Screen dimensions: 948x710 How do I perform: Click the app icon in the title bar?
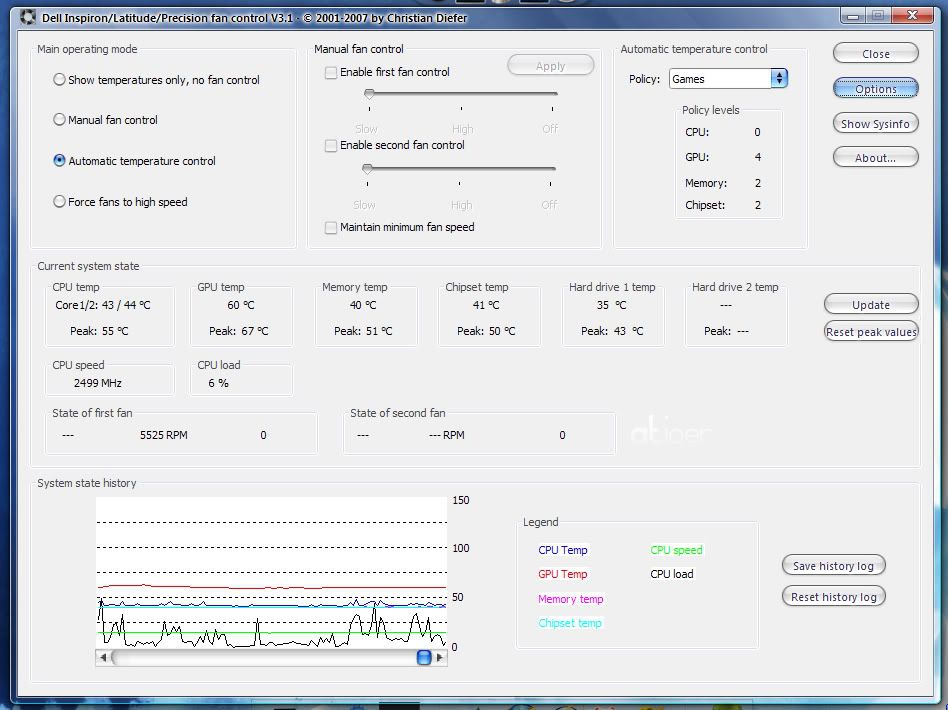click(27, 17)
